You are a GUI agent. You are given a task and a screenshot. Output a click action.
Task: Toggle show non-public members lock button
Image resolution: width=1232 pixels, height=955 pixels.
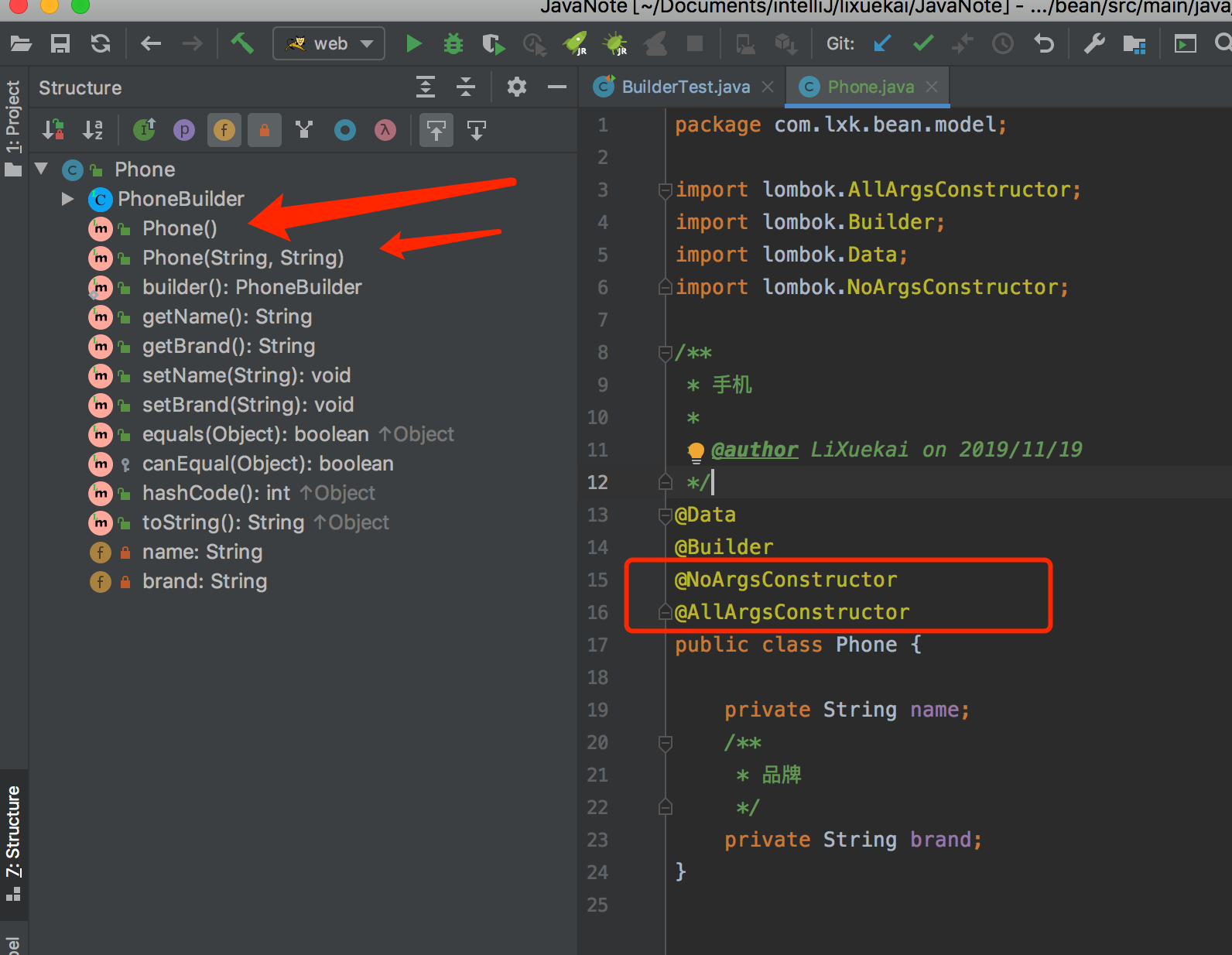pos(265,130)
